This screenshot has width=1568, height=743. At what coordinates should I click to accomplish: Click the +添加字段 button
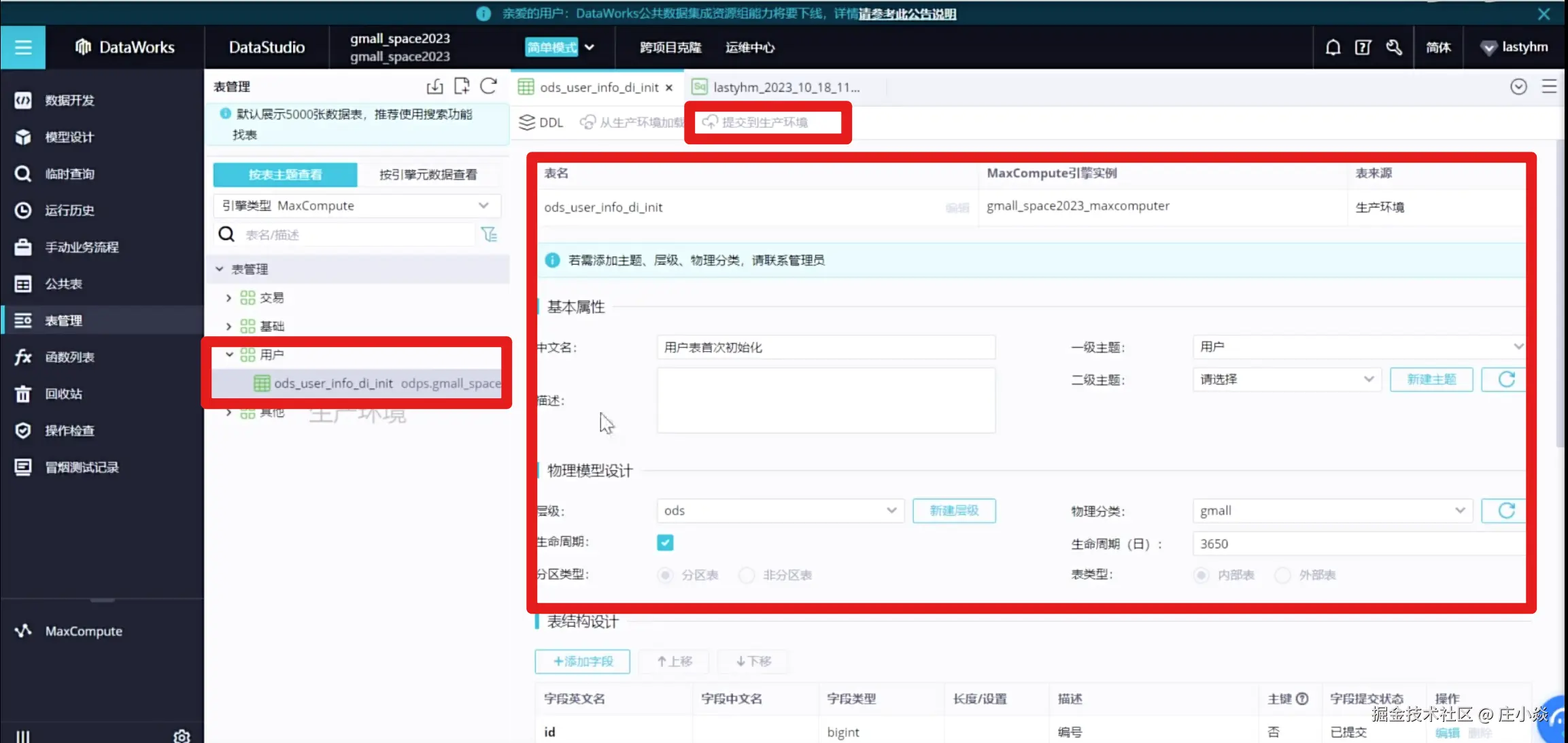coord(582,661)
